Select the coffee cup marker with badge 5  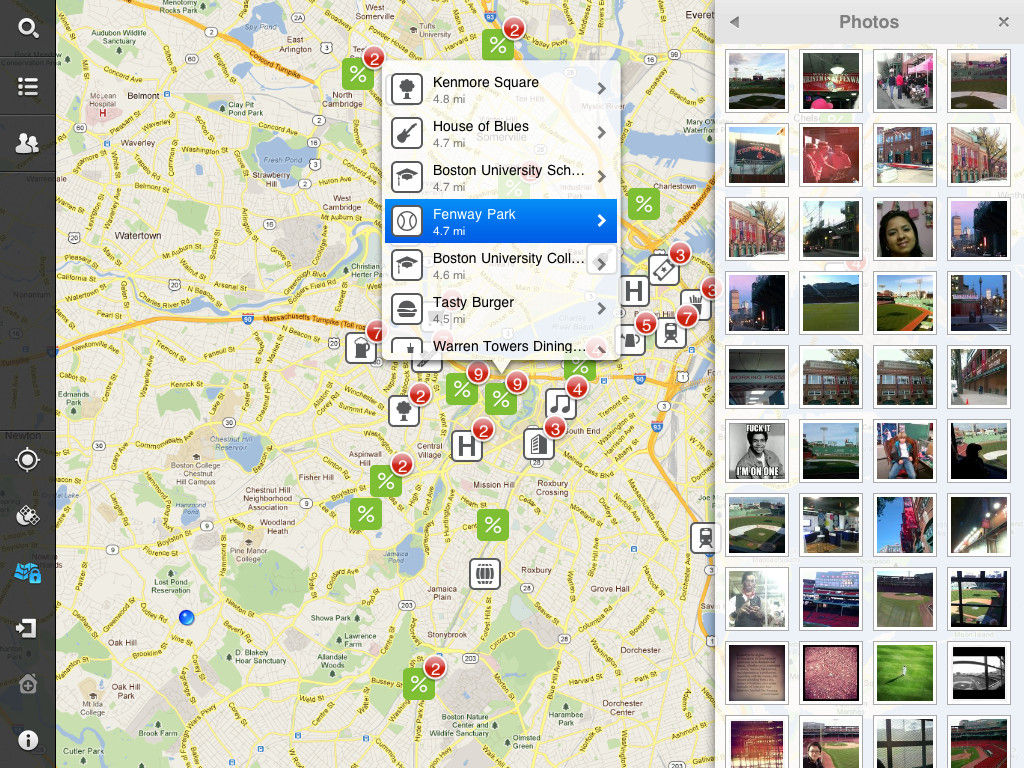pos(630,340)
